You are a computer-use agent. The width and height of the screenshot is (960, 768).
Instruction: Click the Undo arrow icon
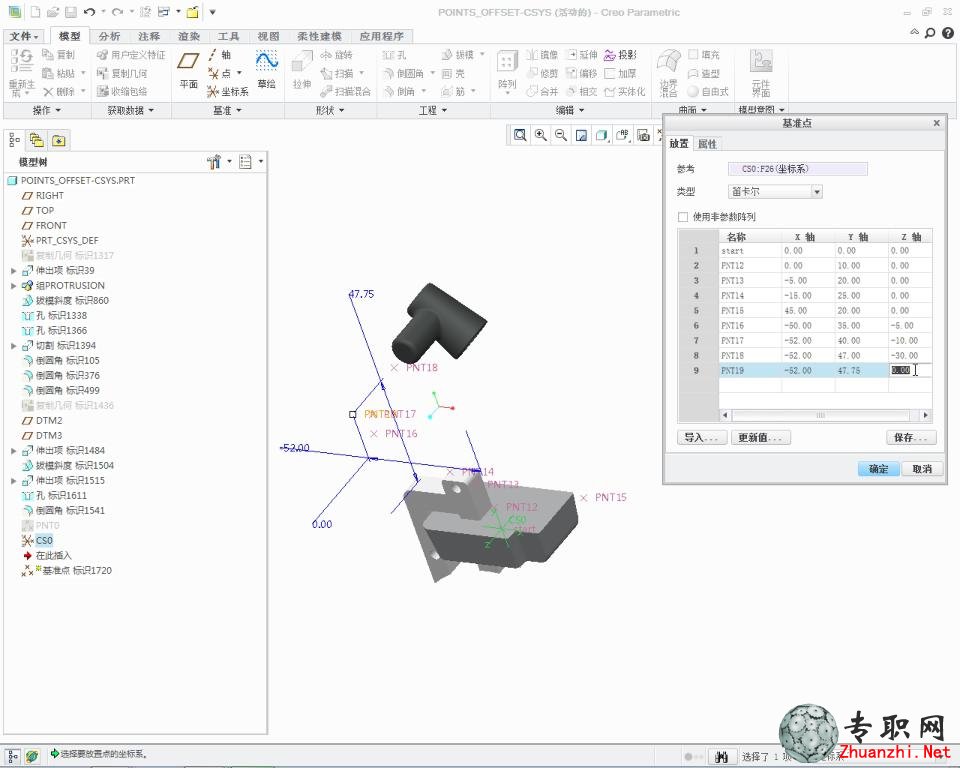click(89, 12)
